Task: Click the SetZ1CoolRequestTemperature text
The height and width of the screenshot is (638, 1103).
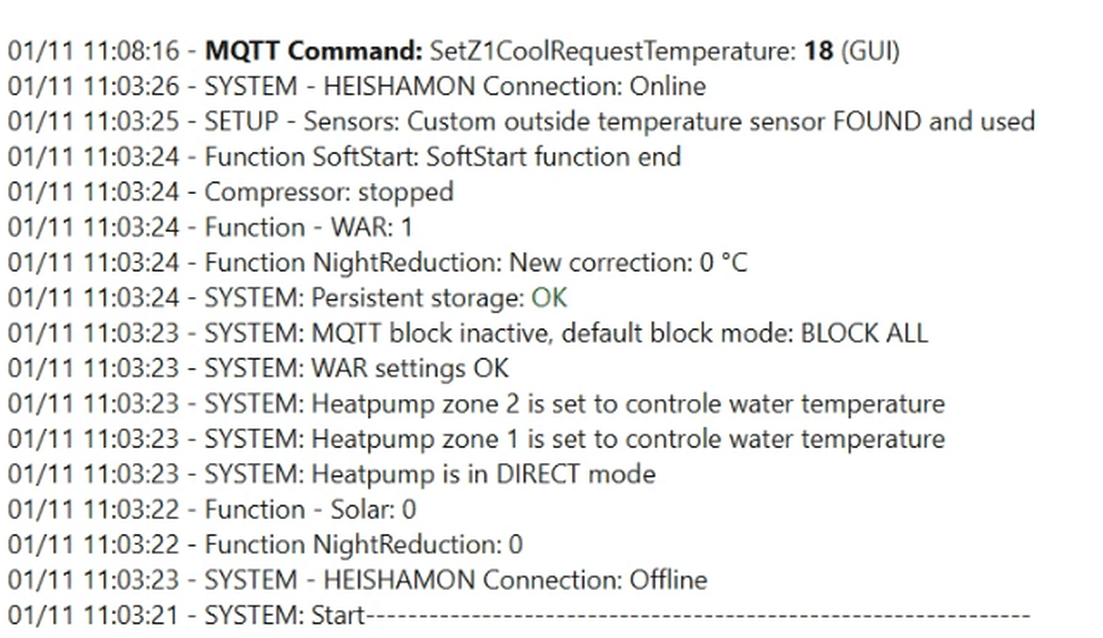Action: coord(613,51)
